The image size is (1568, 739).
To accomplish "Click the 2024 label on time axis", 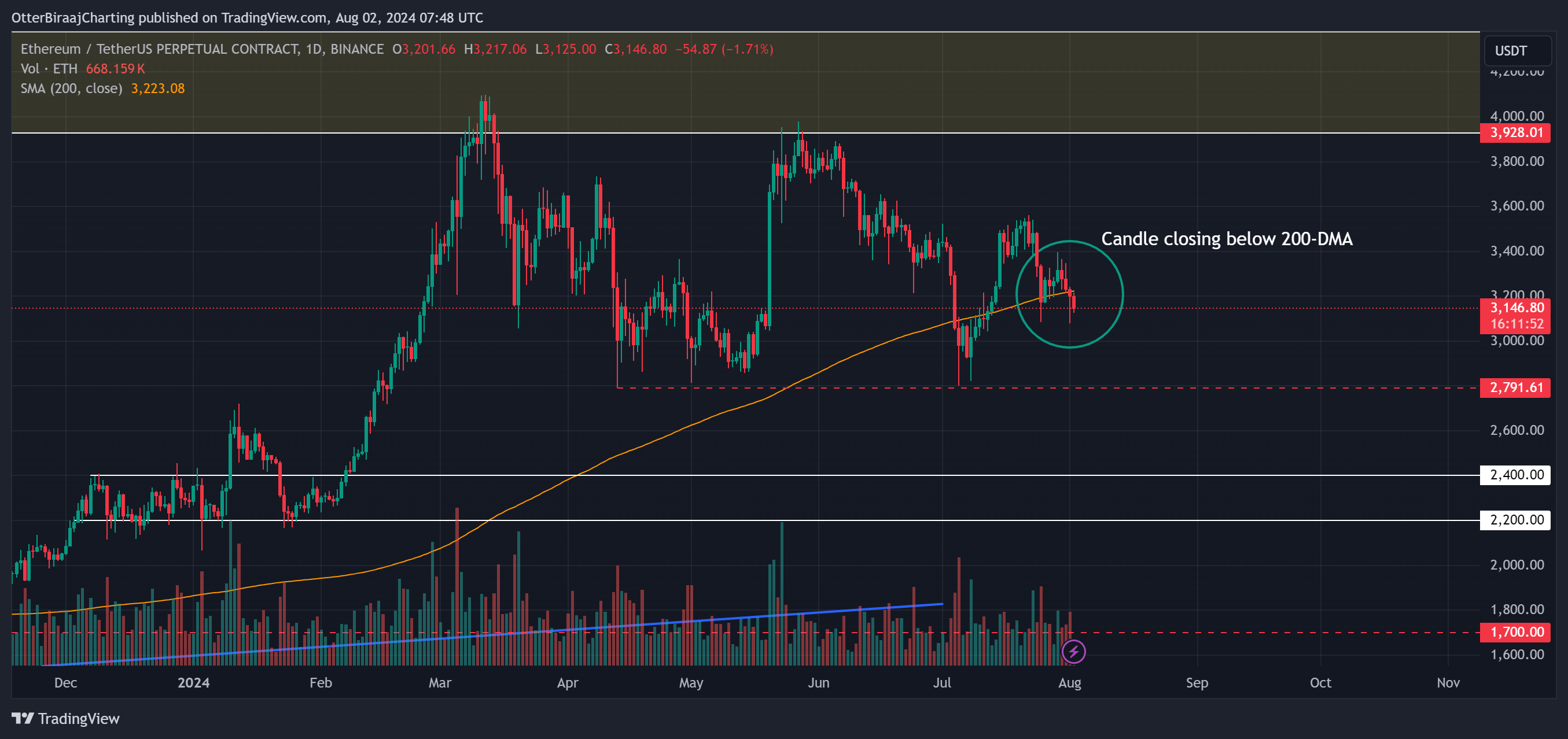I will (x=193, y=682).
